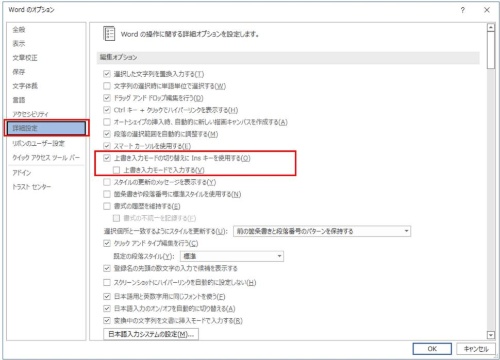
Task: Enable 文字列の選択時に単語単位で選択する checkbox
Action: [107, 86]
